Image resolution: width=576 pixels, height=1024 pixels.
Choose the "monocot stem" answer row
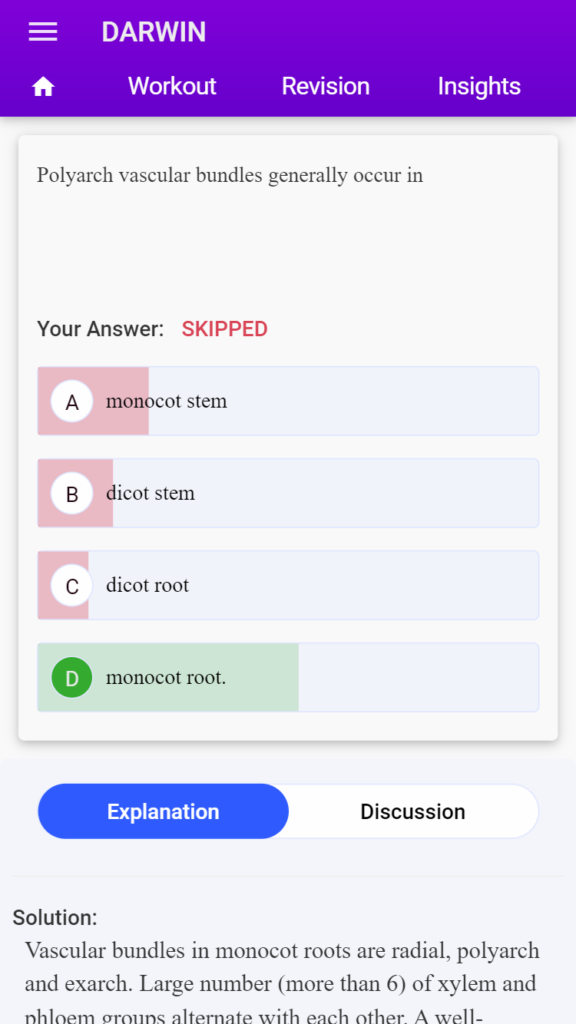(288, 401)
